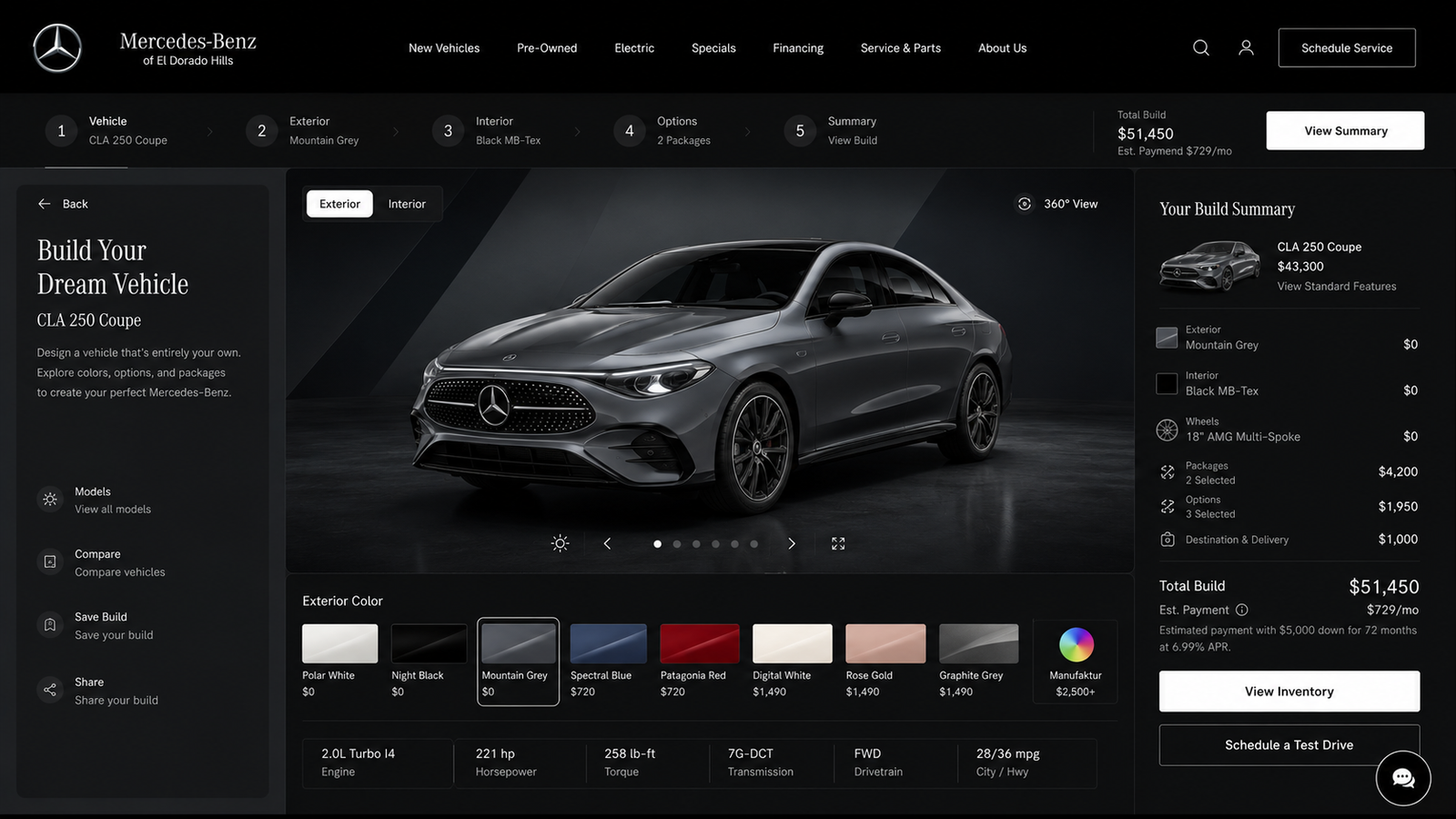
Task: Go to the next car image
Action: click(792, 543)
